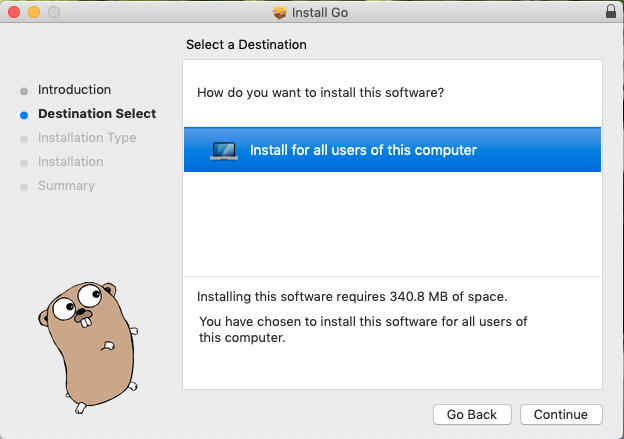Click the lock icon in title bar
Viewport: 624px width, 439px height.
[x=611, y=12]
